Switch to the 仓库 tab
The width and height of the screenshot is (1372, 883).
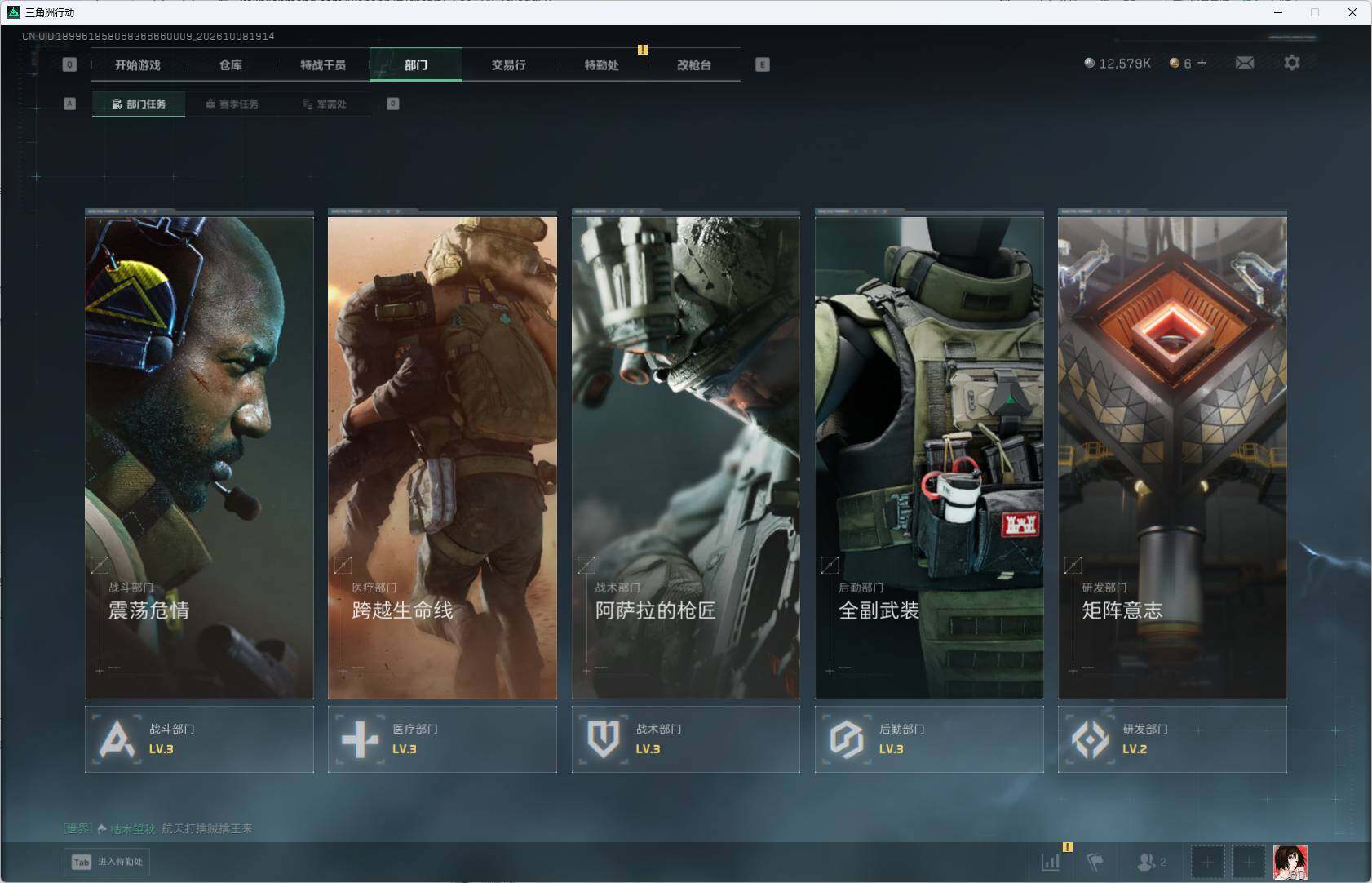coord(231,64)
